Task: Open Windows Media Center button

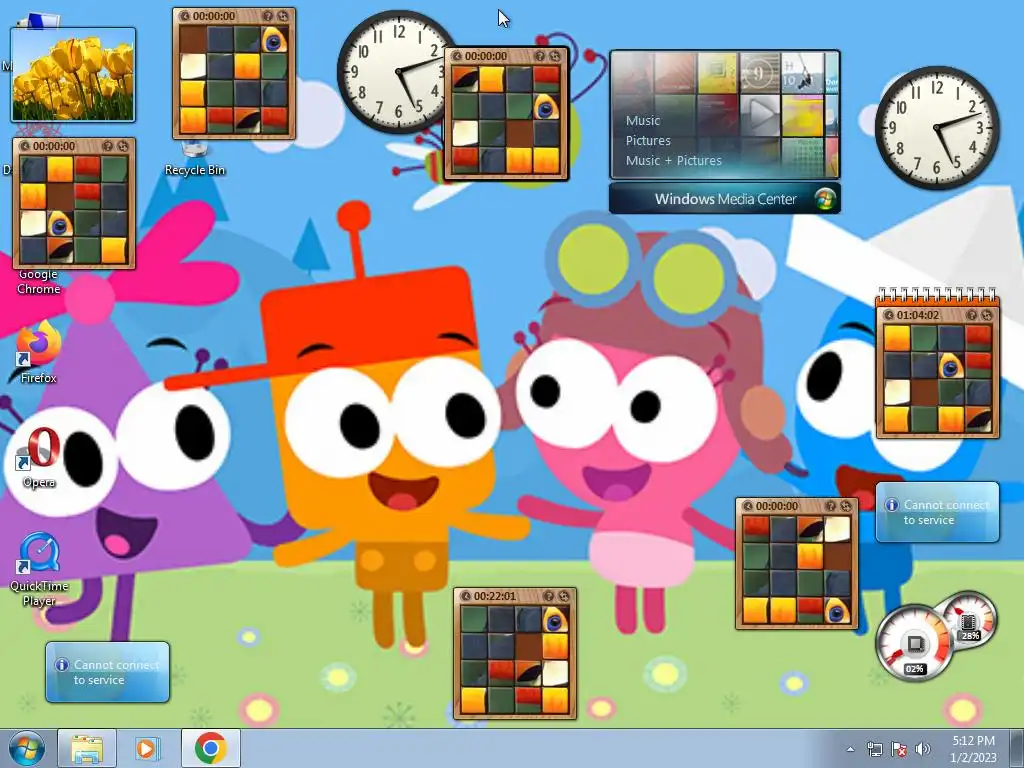Action: [x=725, y=199]
